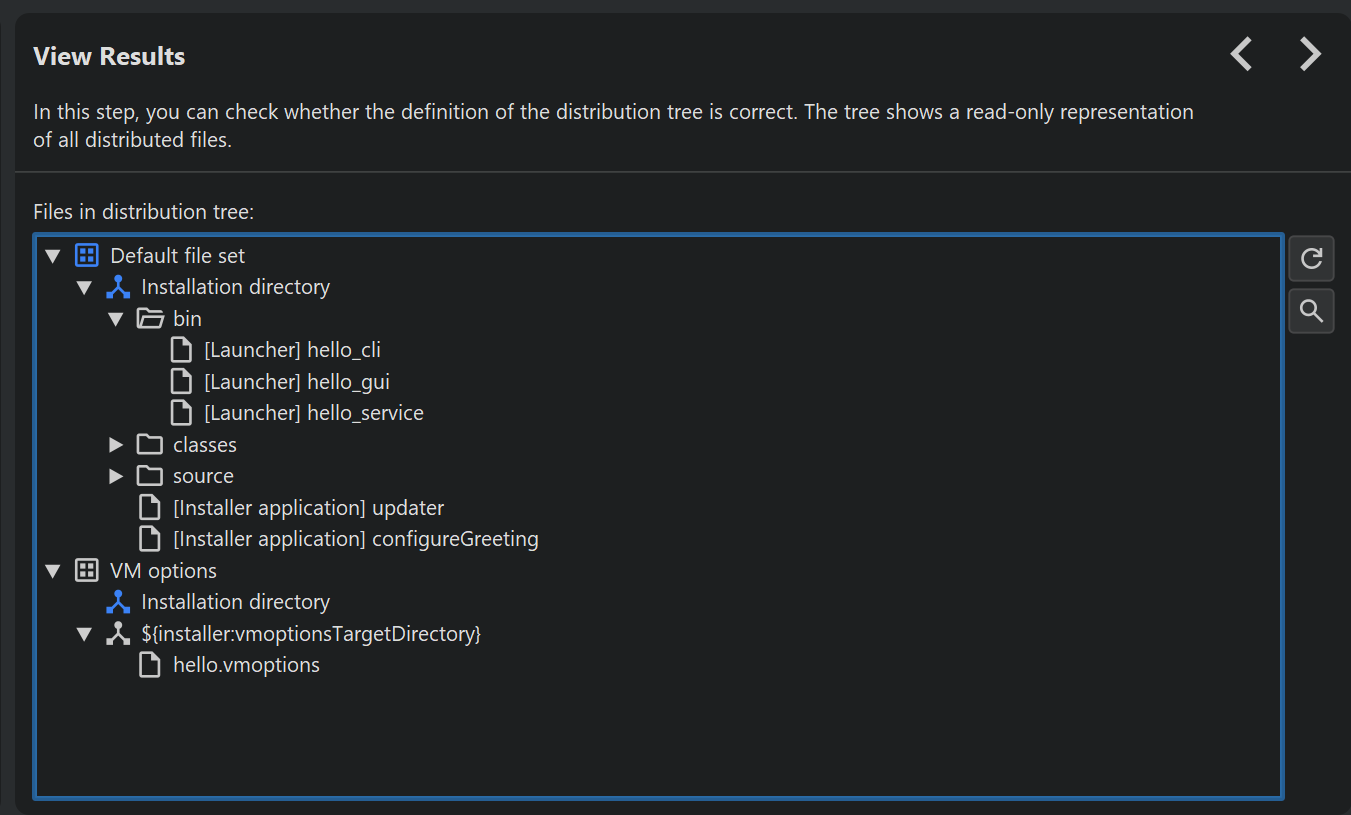Image resolution: width=1351 pixels, height=815 pixels.
Task: Select the configureGreeting installer application
Action: (355, 539)
